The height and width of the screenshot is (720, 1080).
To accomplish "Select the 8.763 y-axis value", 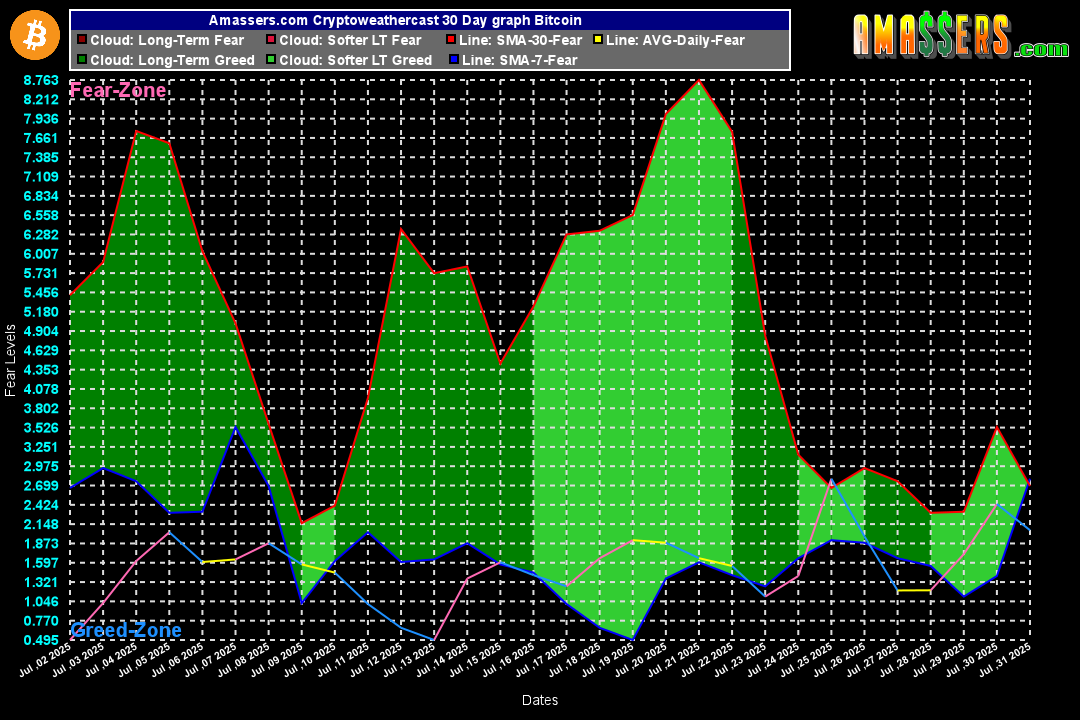I will (41, 80).
